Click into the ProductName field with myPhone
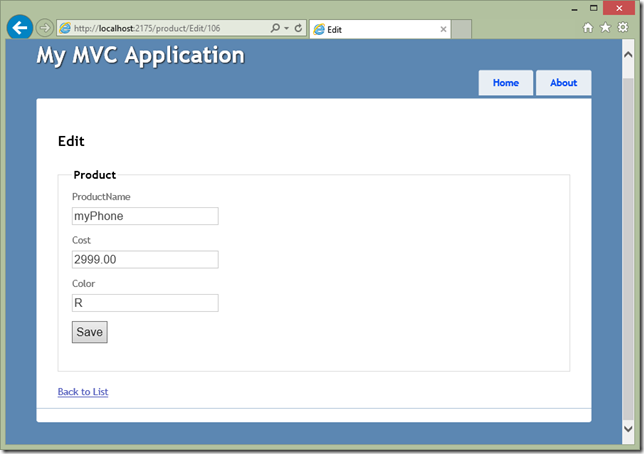The image size is (644, 454). tap(145, 216)
